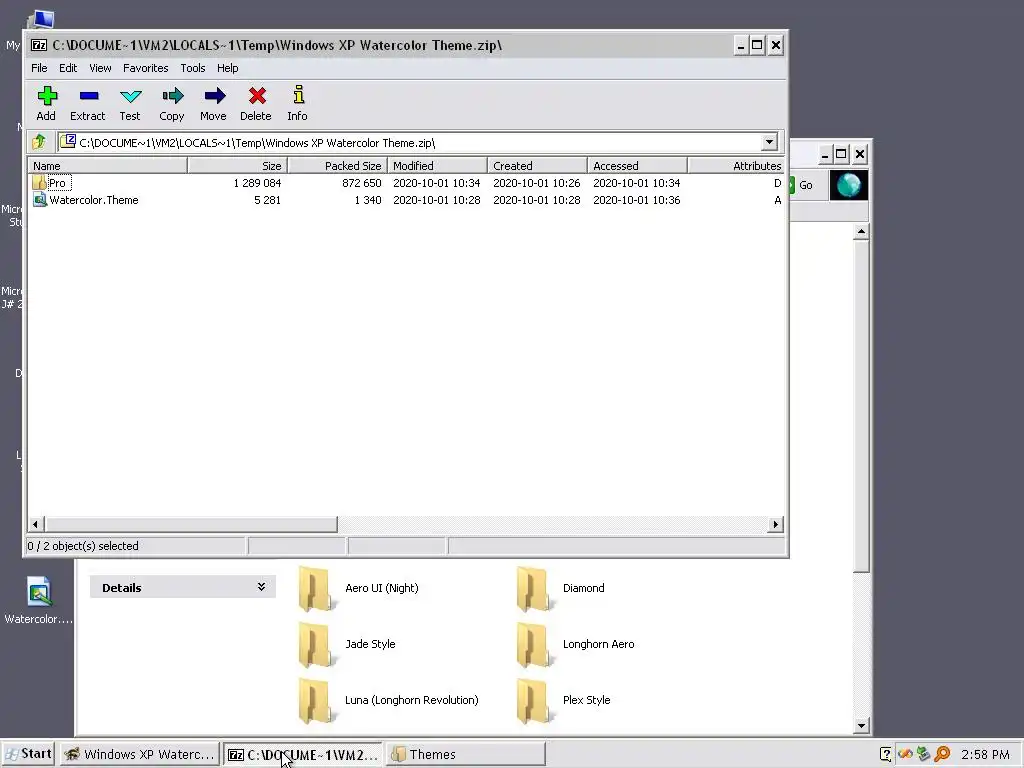Click the Extract toolbar icon
1024x768 pixels.
pyautogui.click(x=88, y=96)
